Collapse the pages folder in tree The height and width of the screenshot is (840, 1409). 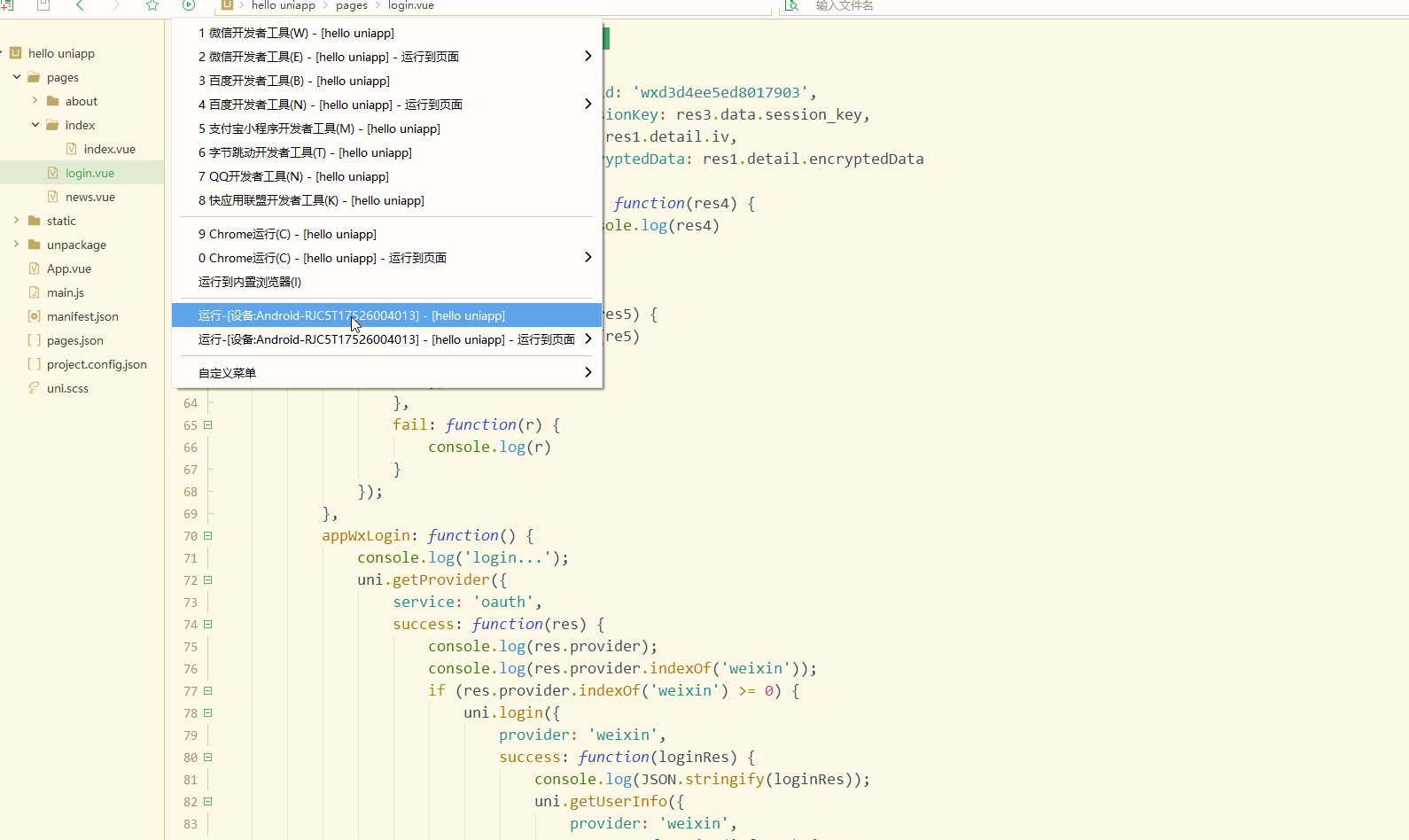17,77
